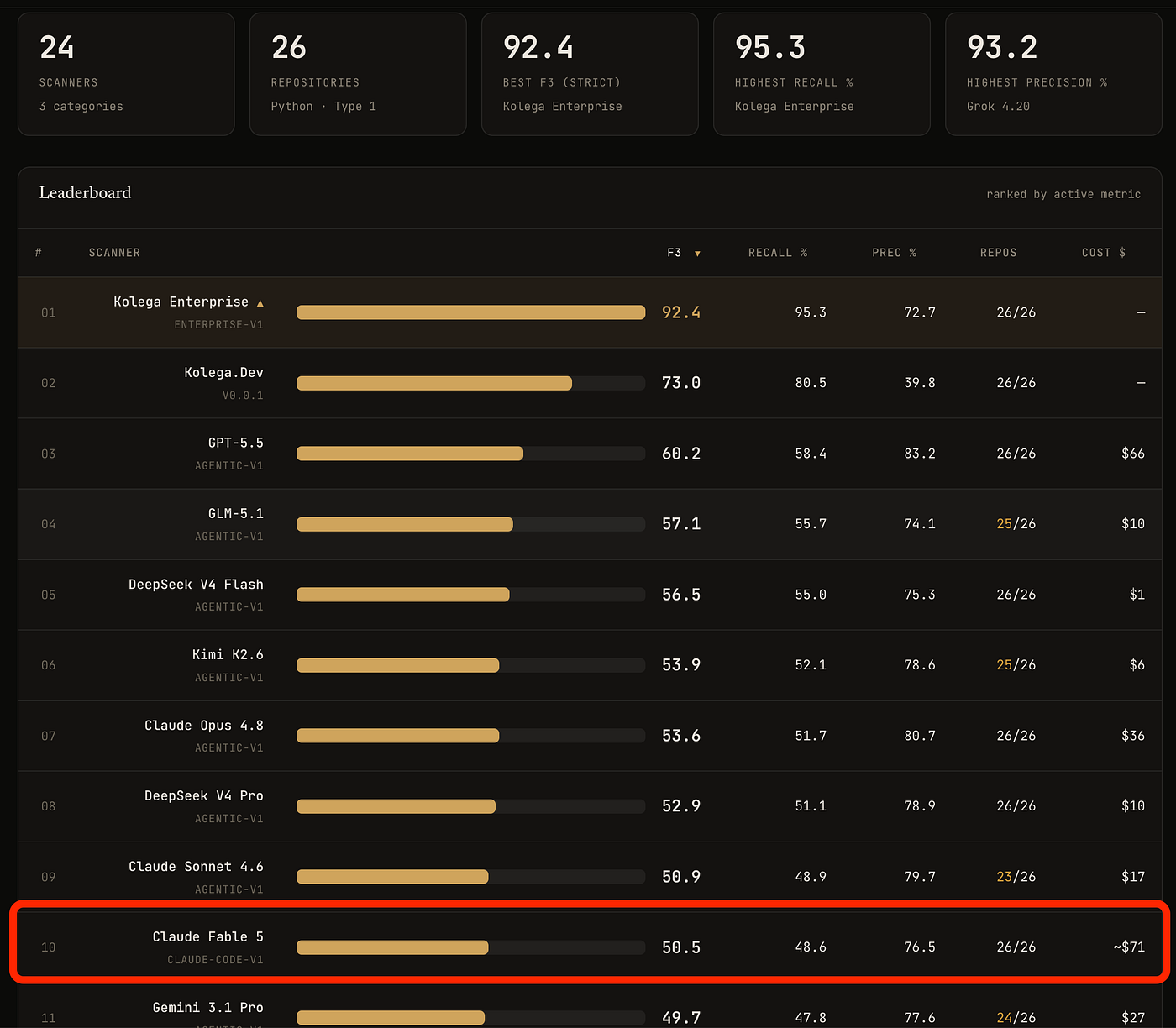Sort by PREC % column header

pos(894,253)
